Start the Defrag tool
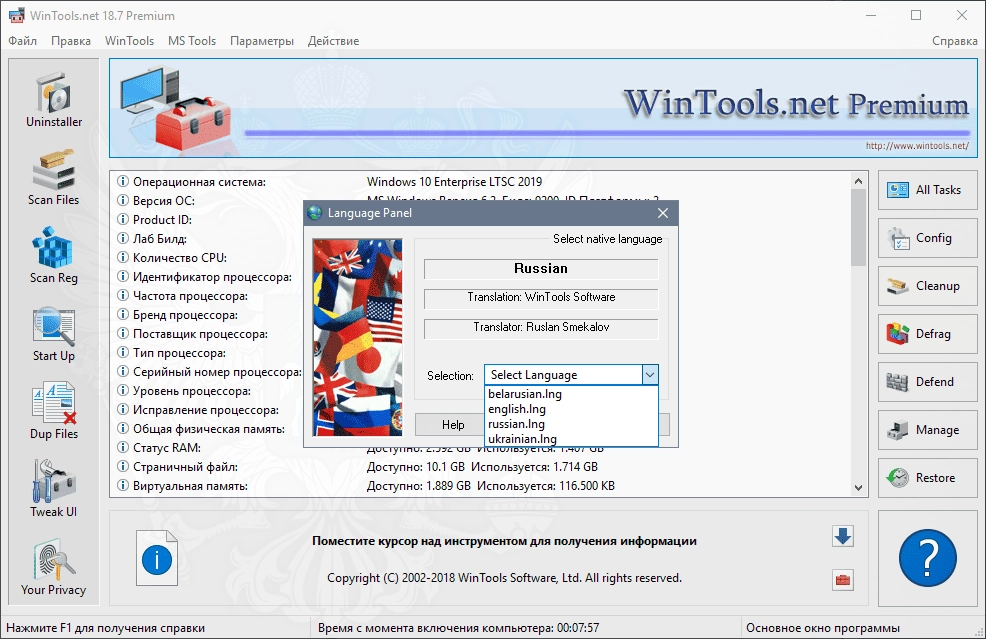This screenshot has width=986, height=639. (x=928, y=334)
